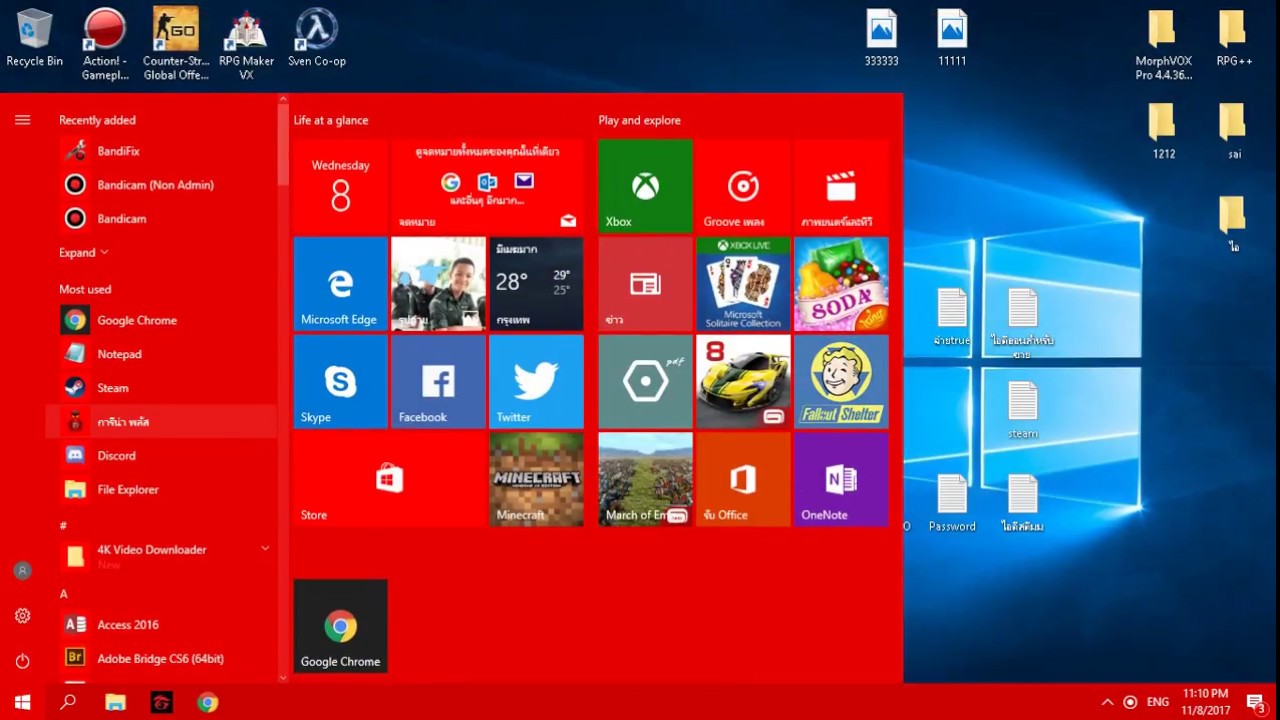
Task: Open the Xbox tile
Action: coord(645,186)
